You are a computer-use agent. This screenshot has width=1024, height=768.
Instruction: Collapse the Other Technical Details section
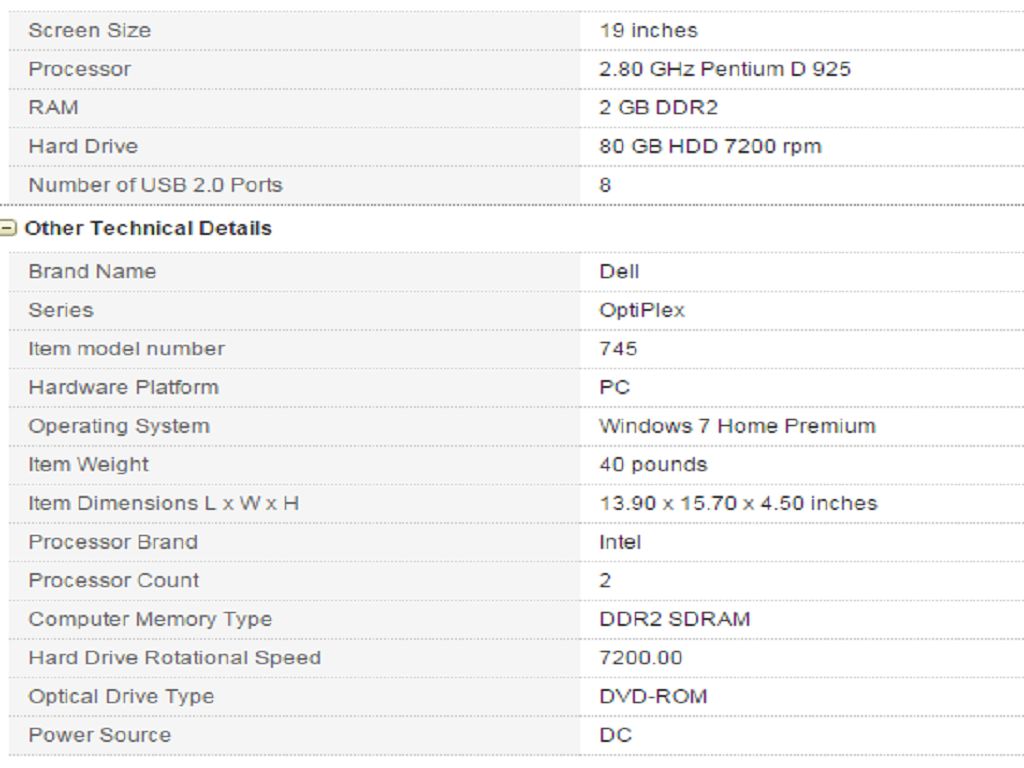click(8, 228)
